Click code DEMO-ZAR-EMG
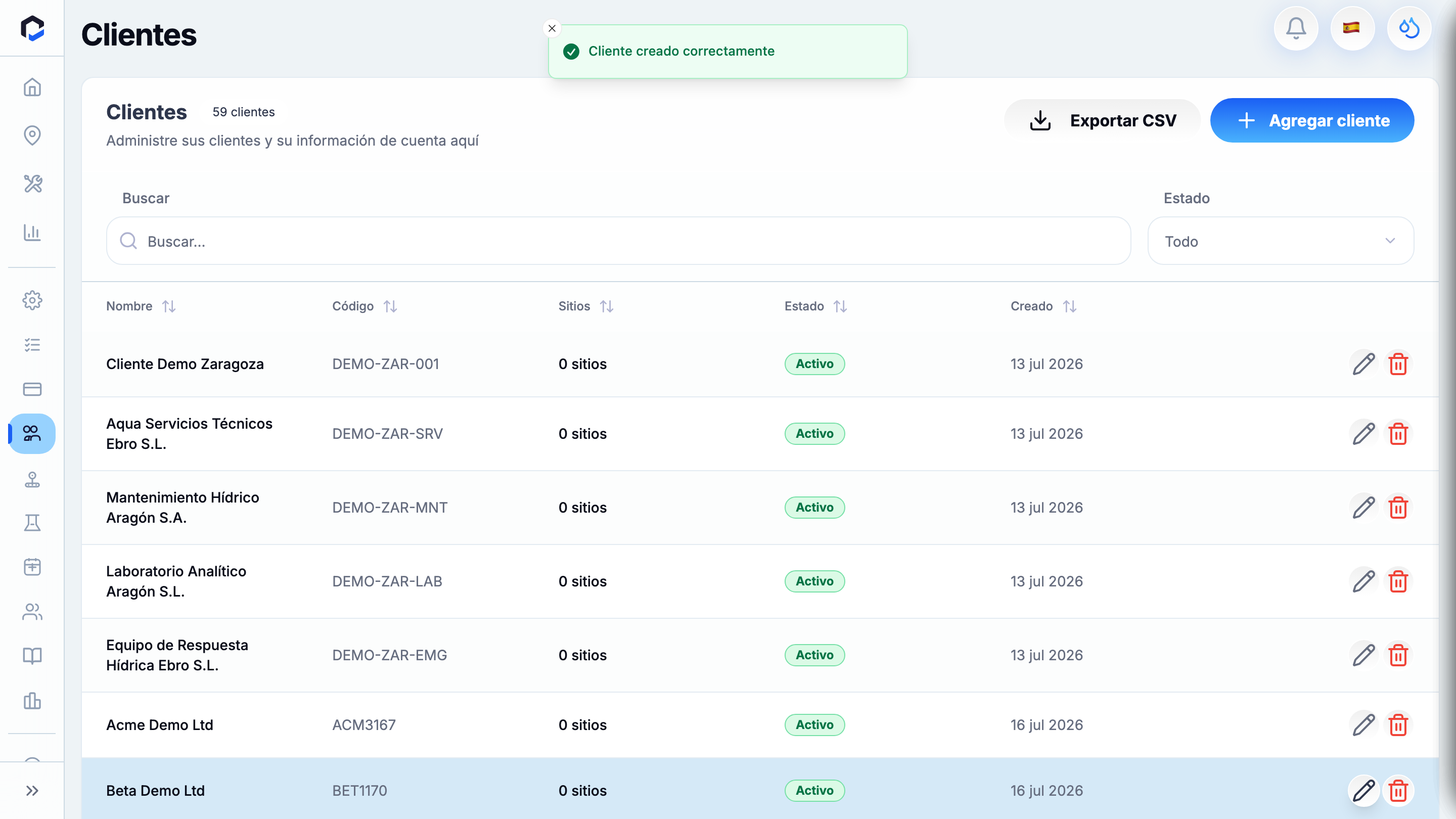The width and height of the screenshot is (1456, 819). pyautogui.click(x=389, y=655)
